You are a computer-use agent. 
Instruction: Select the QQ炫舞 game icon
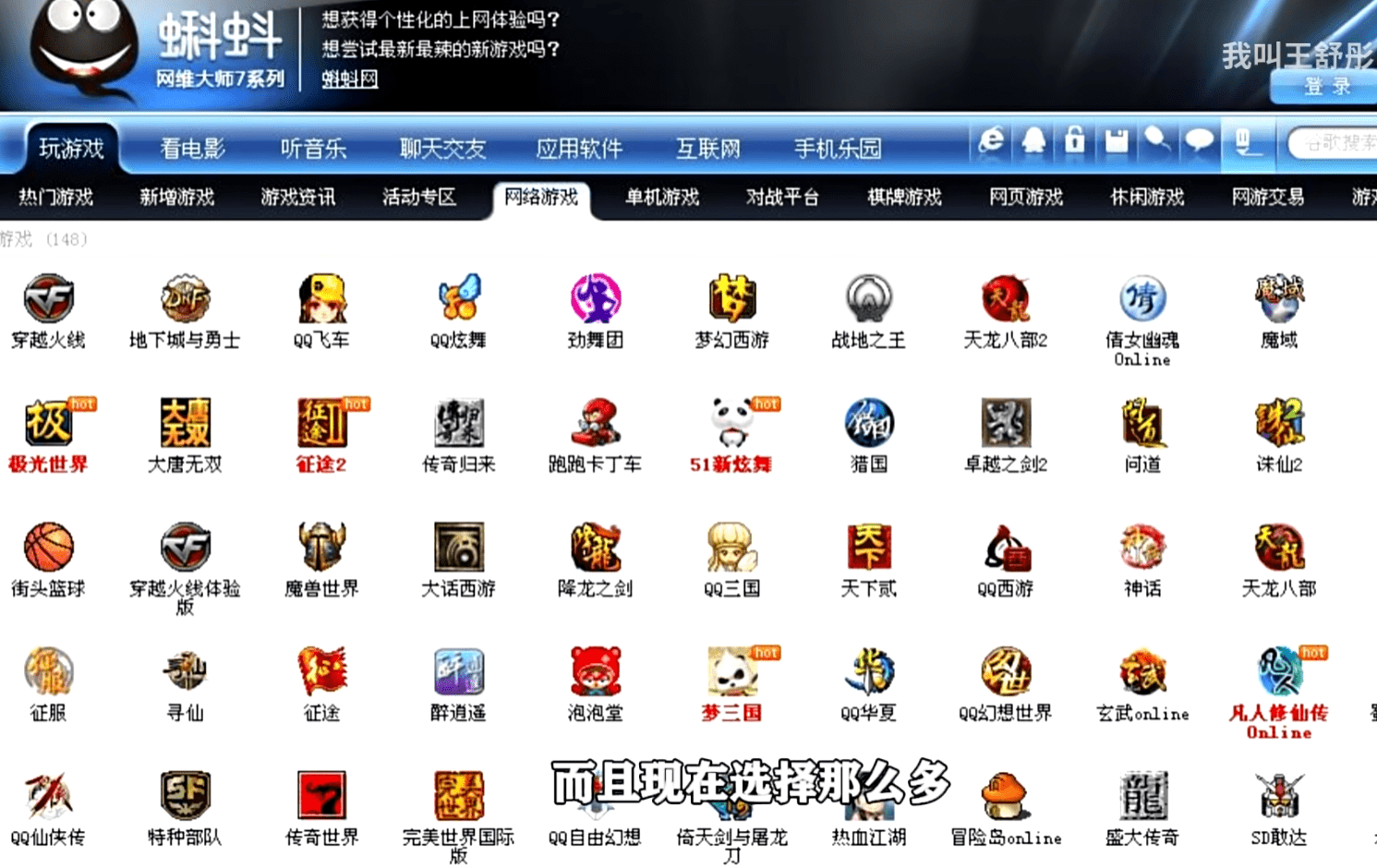[x=458, y=298]
